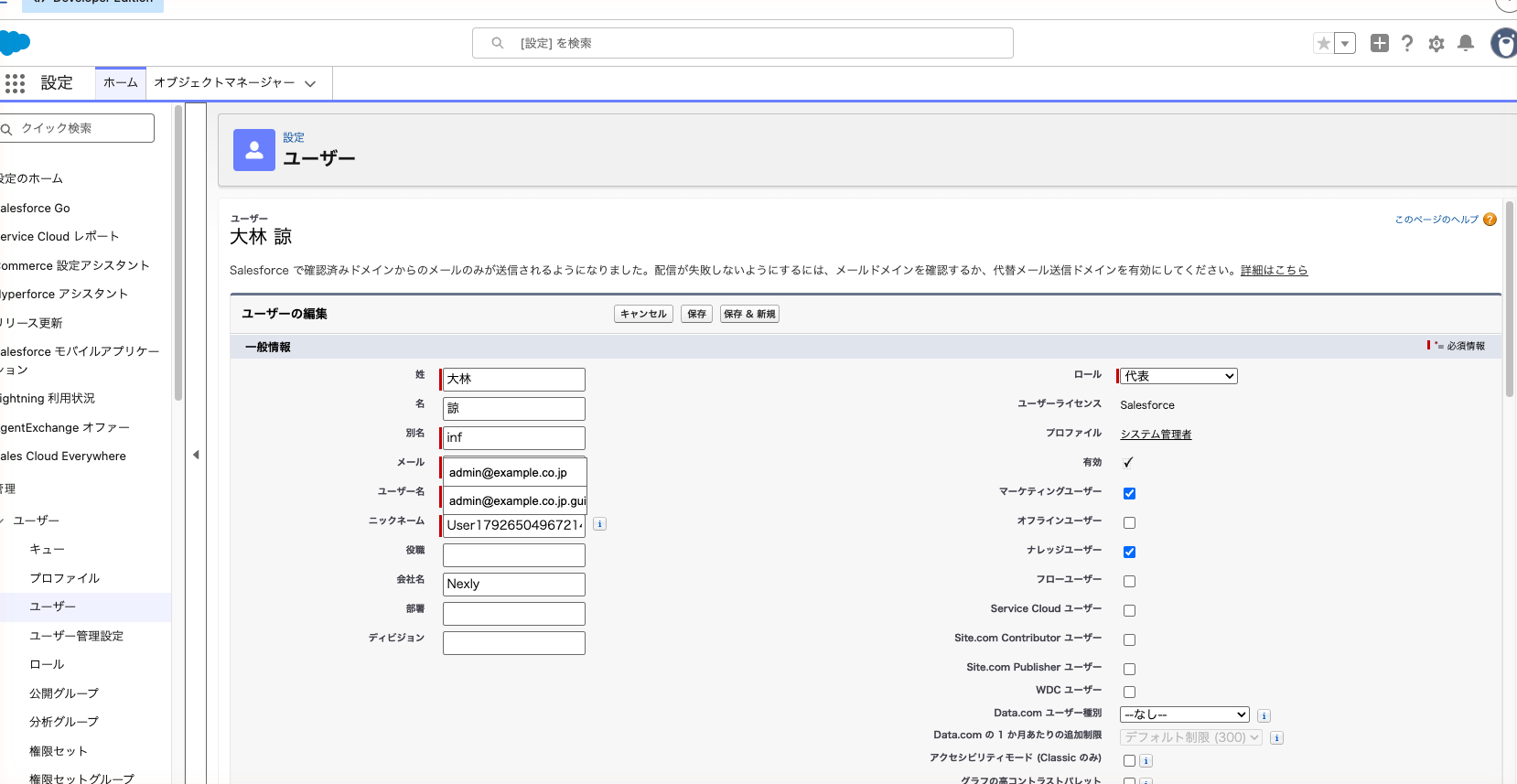Enable the オフラインユーザー checkbox
The width and height of the screenshot is (1517, 784).
[x=1129, y=522]
